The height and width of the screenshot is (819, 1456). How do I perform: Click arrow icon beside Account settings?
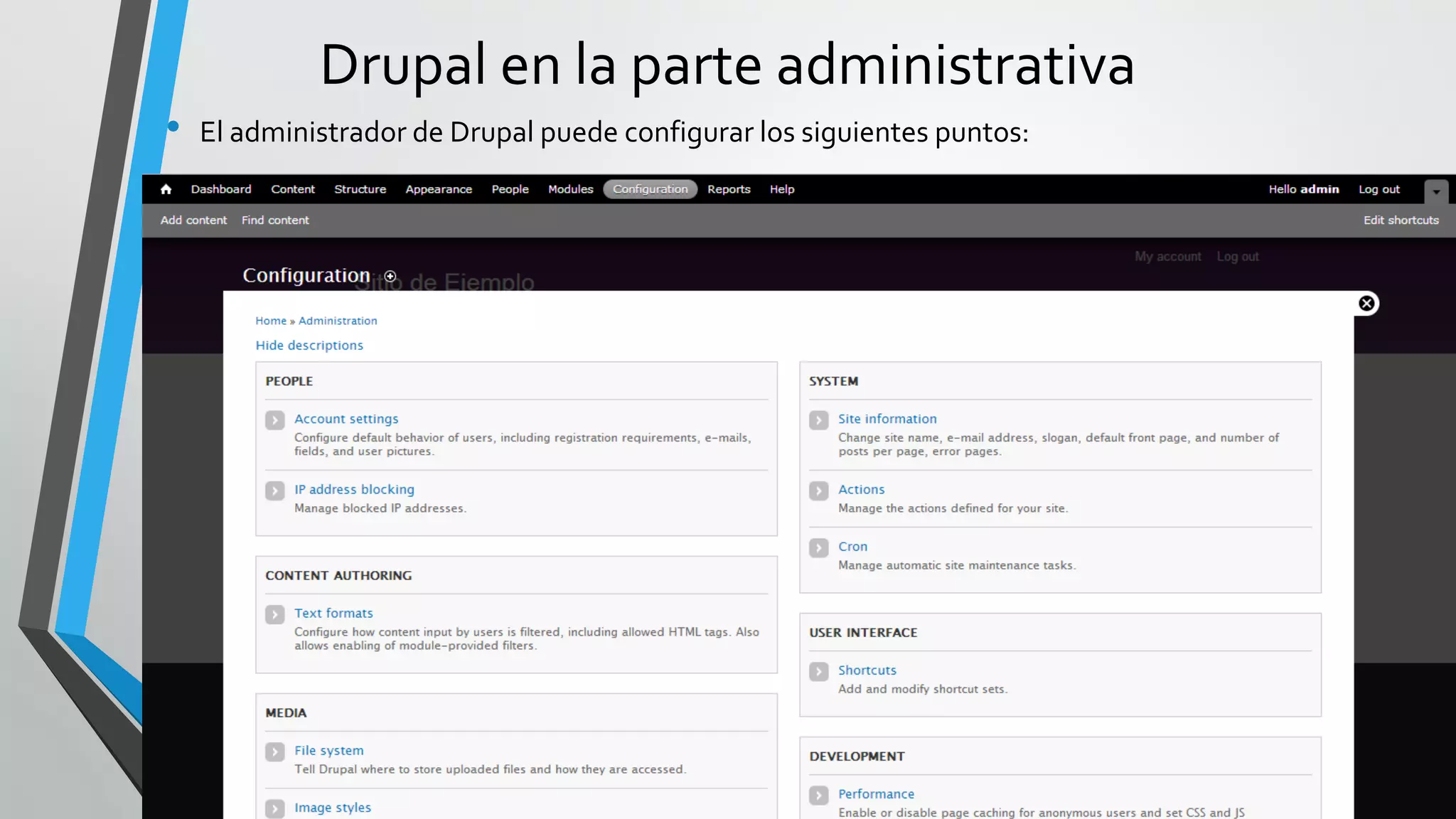(x=275, y=420)
